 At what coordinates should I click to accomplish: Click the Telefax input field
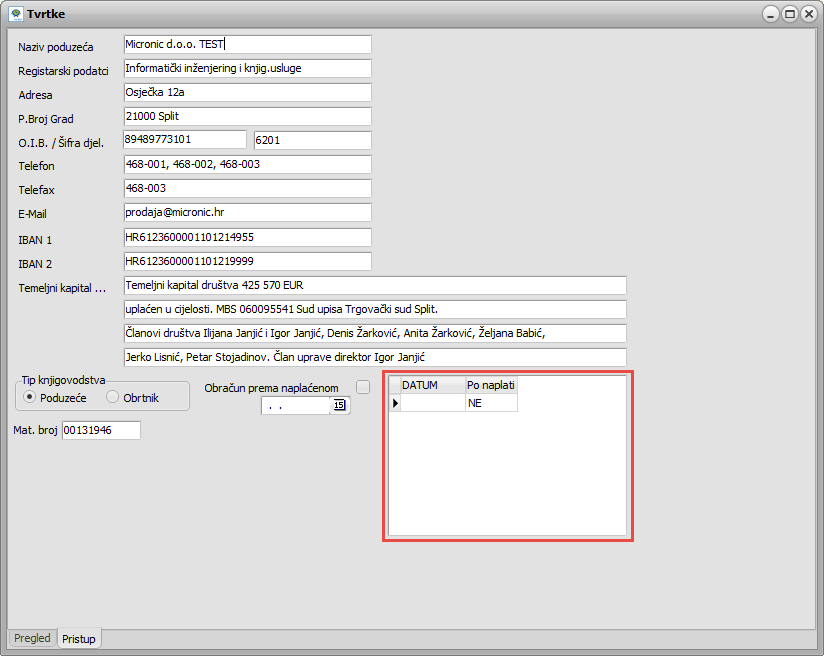tap(248, 188)
